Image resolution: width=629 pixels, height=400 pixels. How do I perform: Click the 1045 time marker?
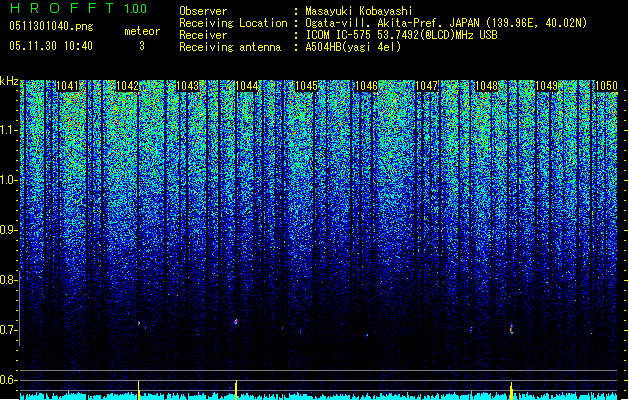pyautogui.click(x=307, y=86)
